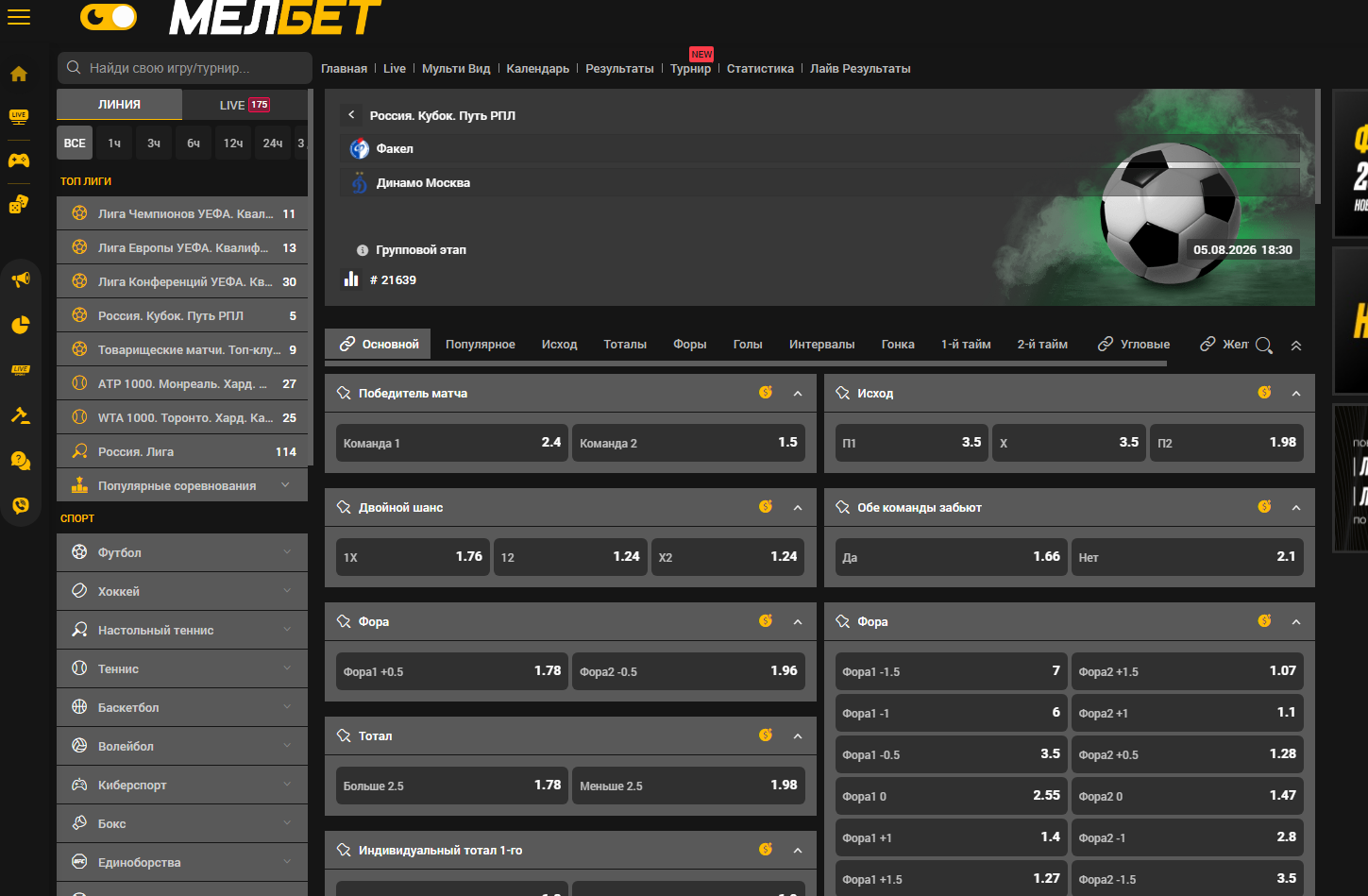Viewport: 1368px width, 896px height.
Task: Open the Главная menu item
Action: 344,69
